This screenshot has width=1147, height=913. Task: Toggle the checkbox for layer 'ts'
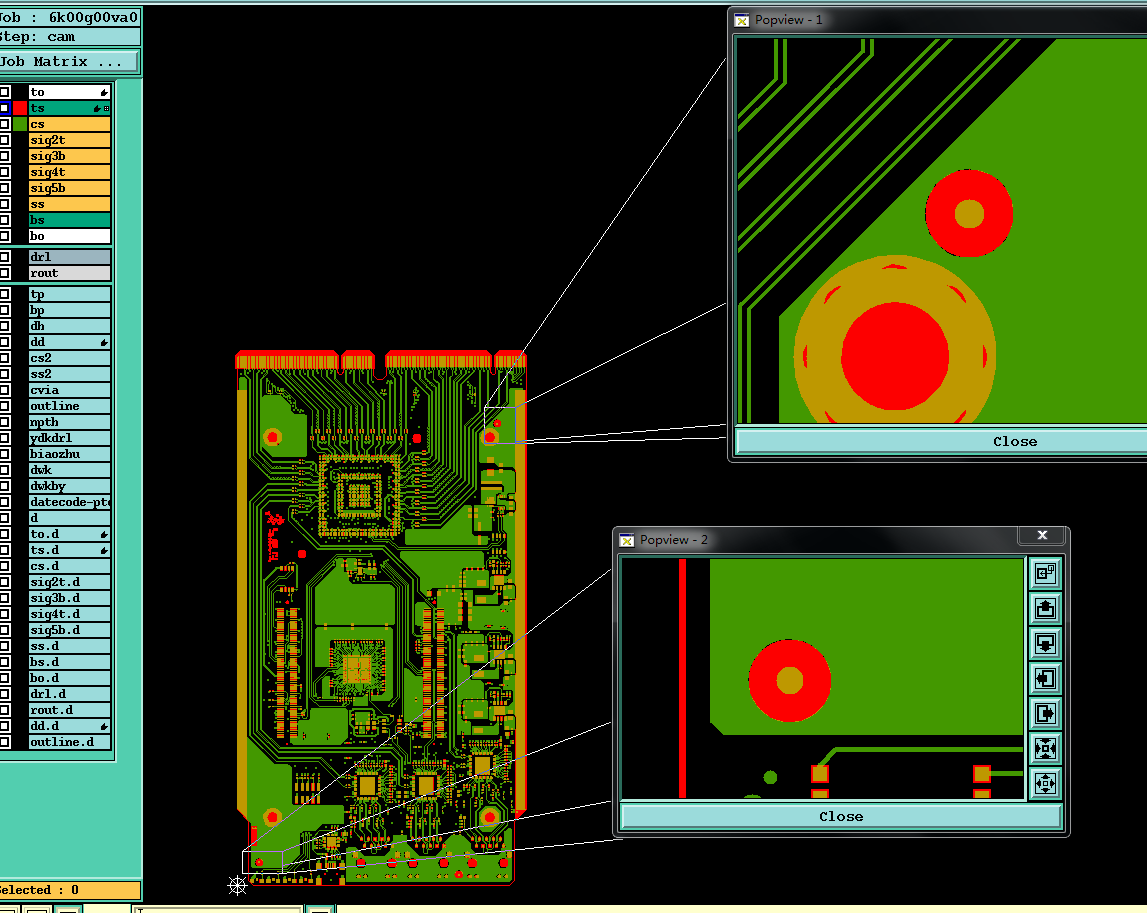tap(4, 108)
